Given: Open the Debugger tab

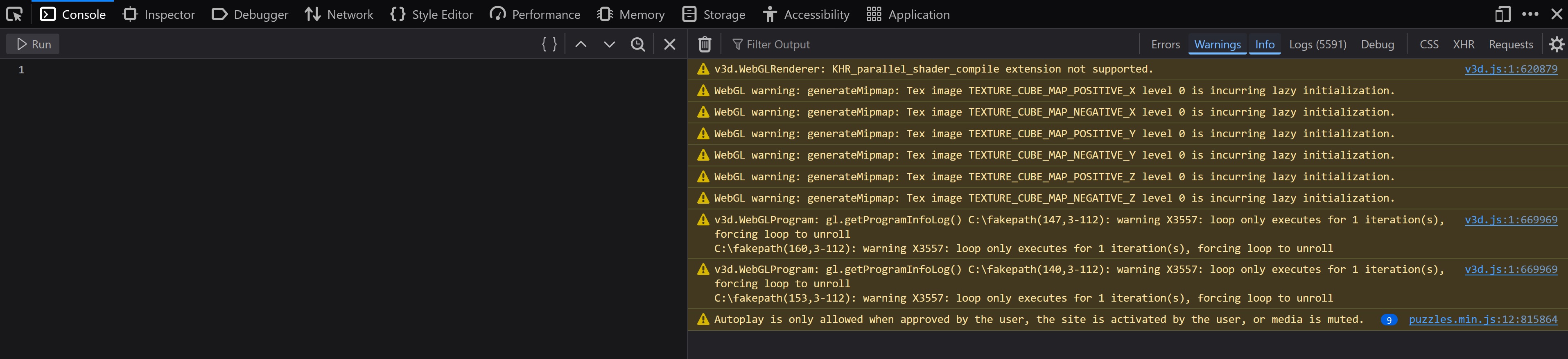Looking at the screenshot, I should click(x=250, y=14).
